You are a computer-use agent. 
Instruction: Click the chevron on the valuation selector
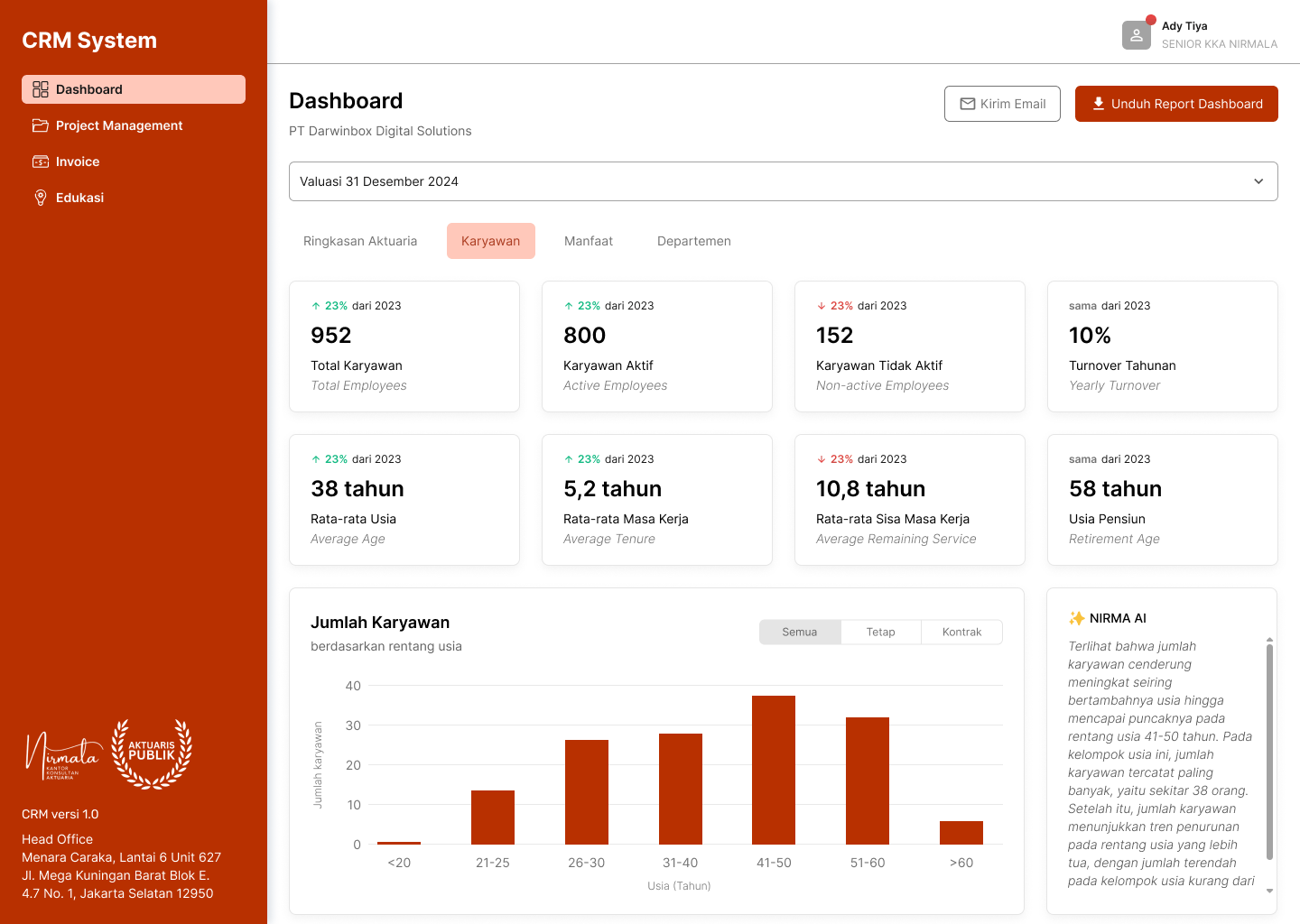tap(1258, 181)
